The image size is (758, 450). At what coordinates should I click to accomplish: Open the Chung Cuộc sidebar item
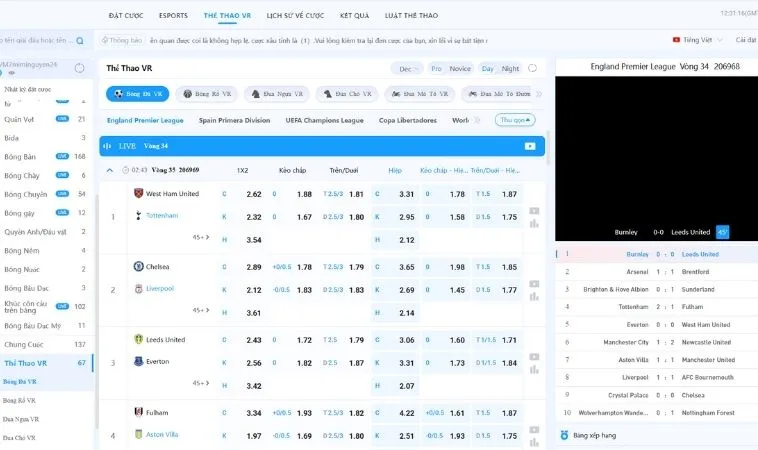(x=46, y=344)
